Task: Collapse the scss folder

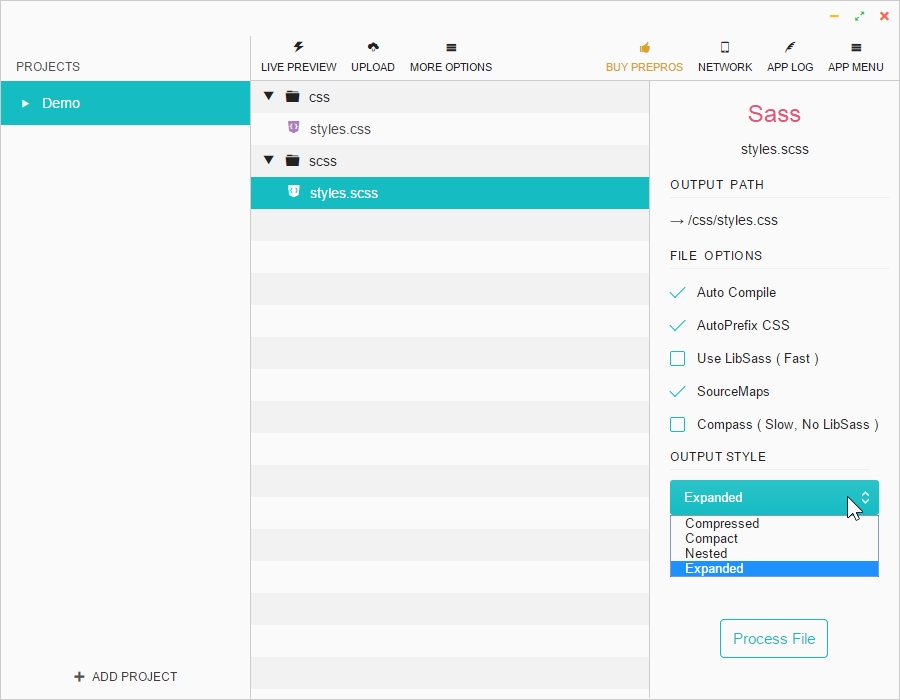Action: 268,160
